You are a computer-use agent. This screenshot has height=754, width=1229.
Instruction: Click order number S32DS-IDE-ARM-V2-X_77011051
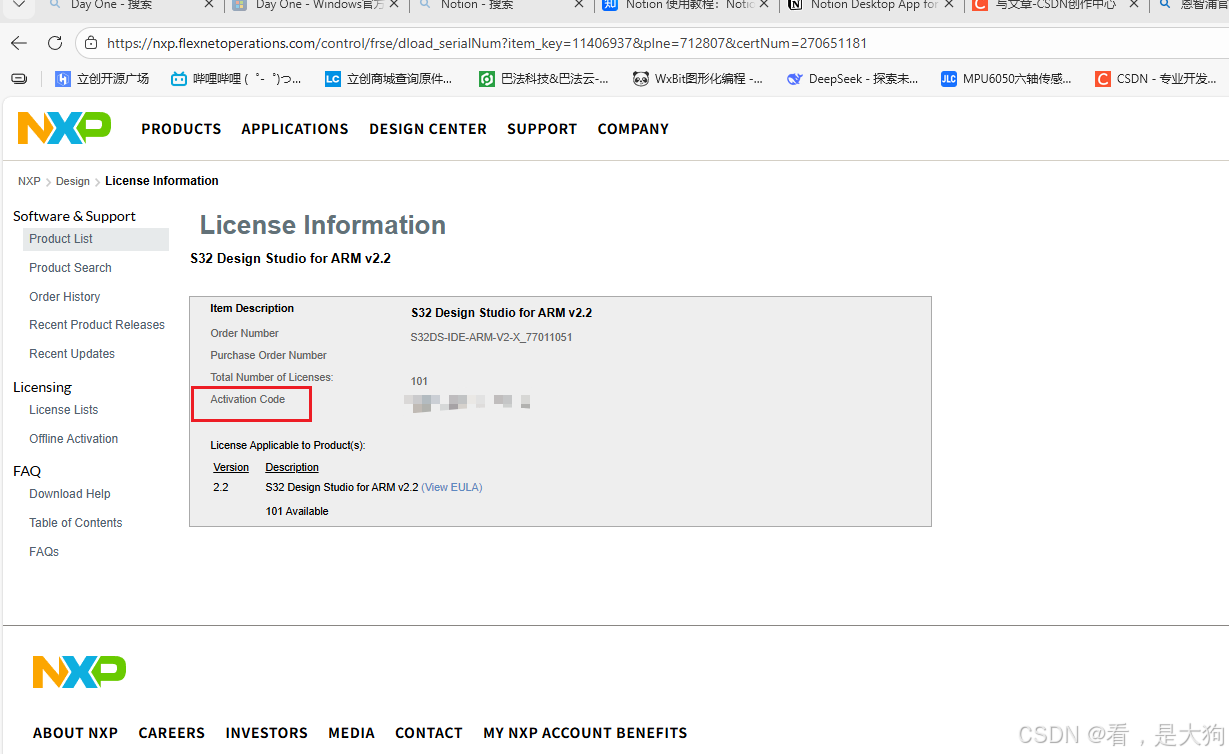[491, 338]
